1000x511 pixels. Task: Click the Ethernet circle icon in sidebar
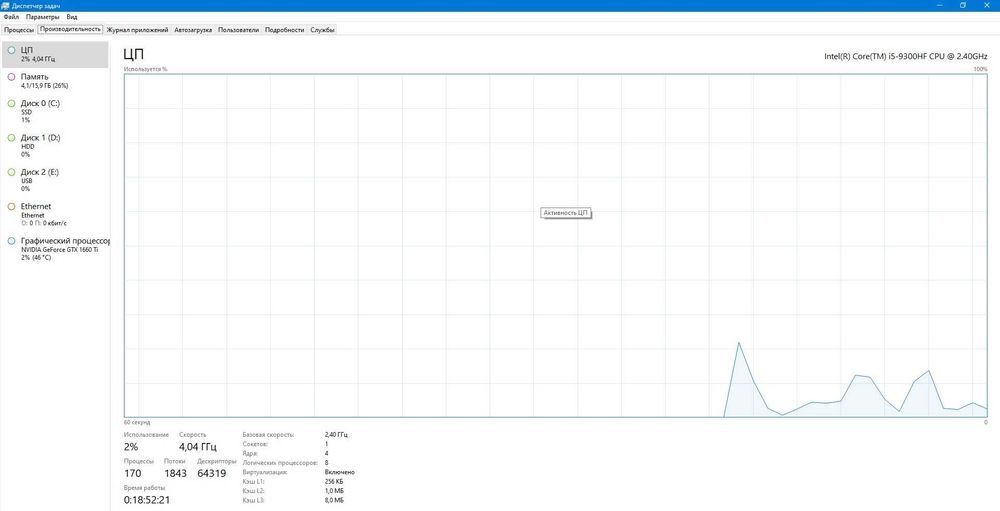tap(11, 207)
